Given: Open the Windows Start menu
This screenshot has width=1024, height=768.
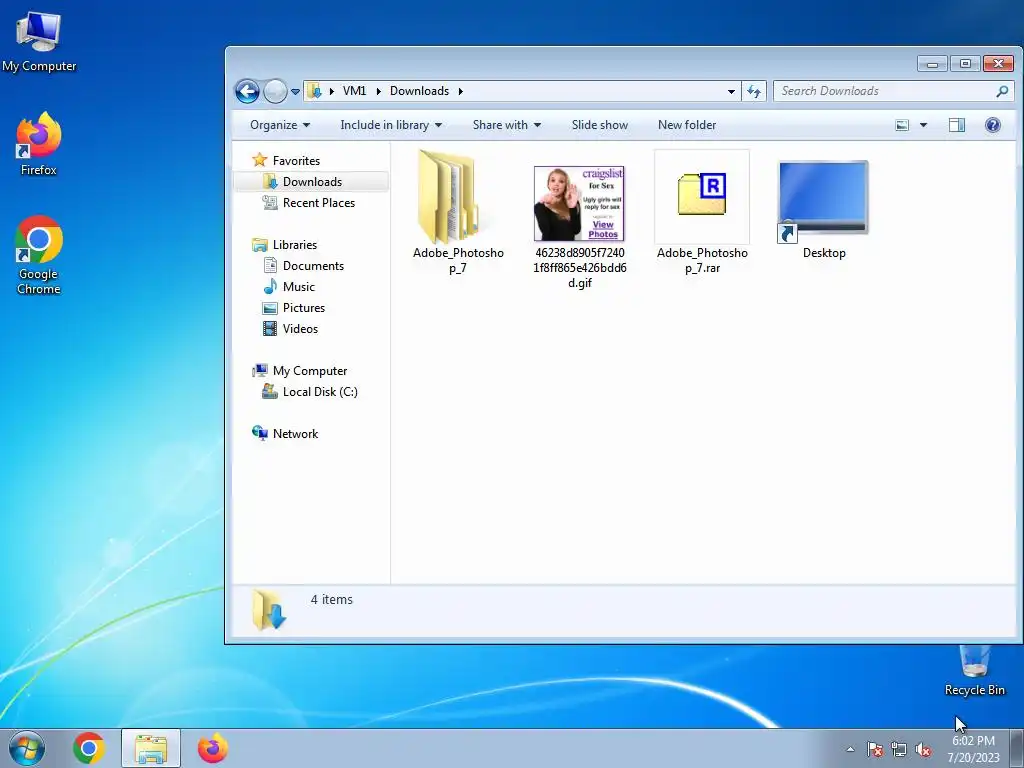Looking at the screenshot, I should 27,748.
